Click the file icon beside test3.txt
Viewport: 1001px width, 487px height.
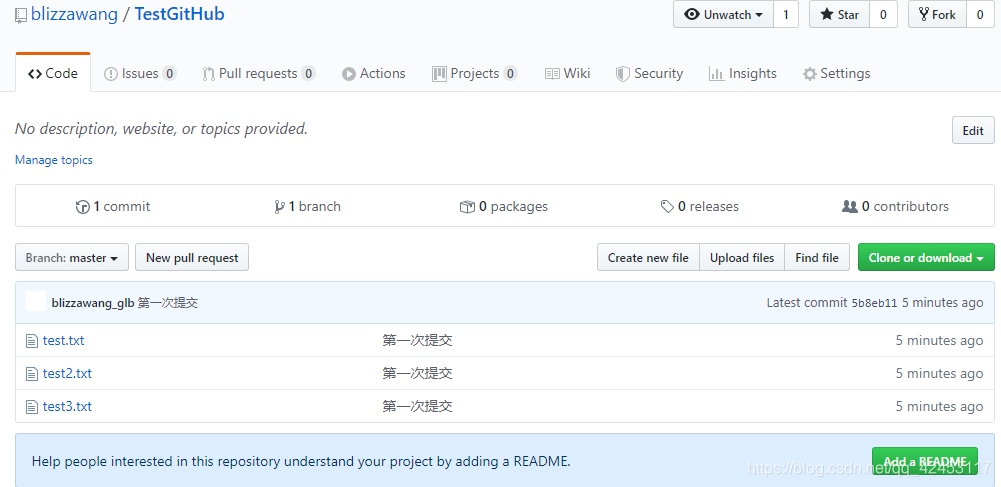tap(32, 407)
